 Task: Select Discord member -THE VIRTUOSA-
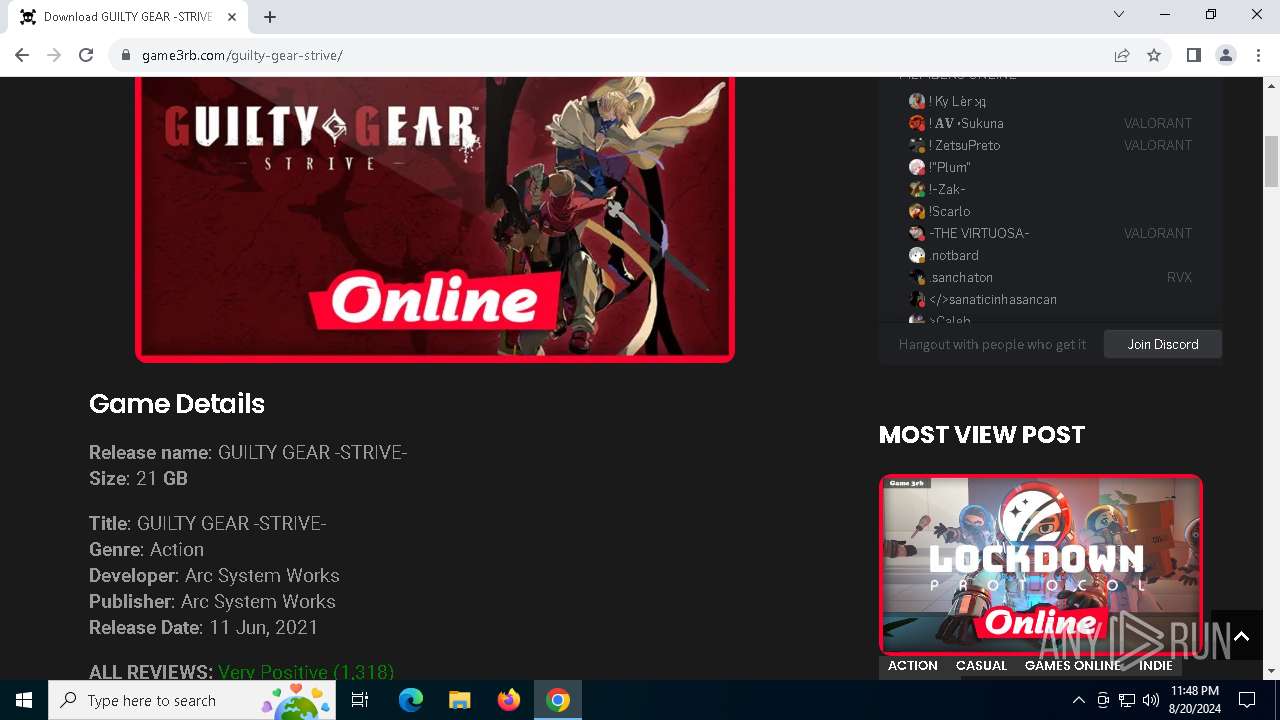tap(969, 233)
